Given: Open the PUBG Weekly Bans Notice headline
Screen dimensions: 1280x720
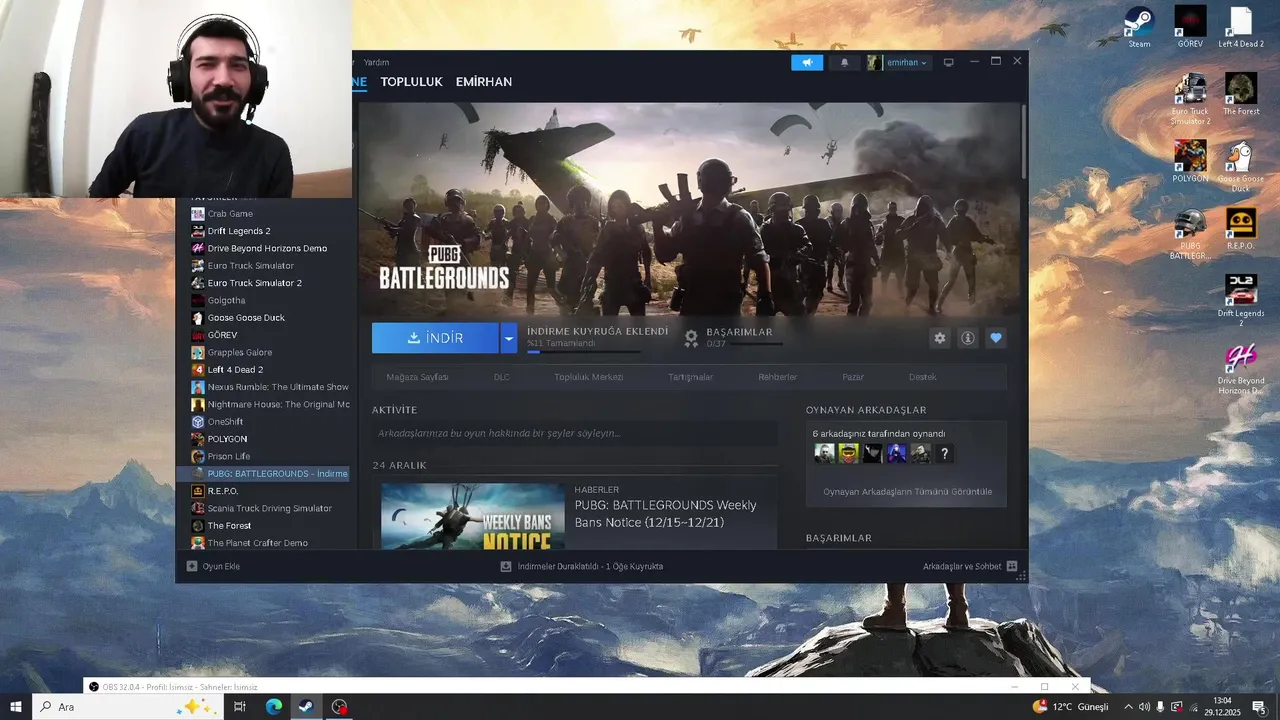Looking at the screenshot, I should 665,514.
